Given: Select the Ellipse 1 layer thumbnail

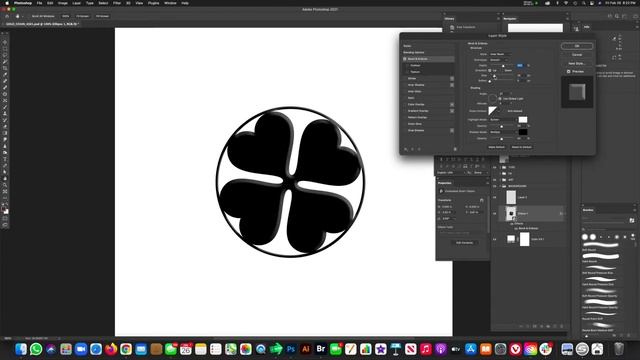Looking at the screenshot, I should (x=511, y=213).
